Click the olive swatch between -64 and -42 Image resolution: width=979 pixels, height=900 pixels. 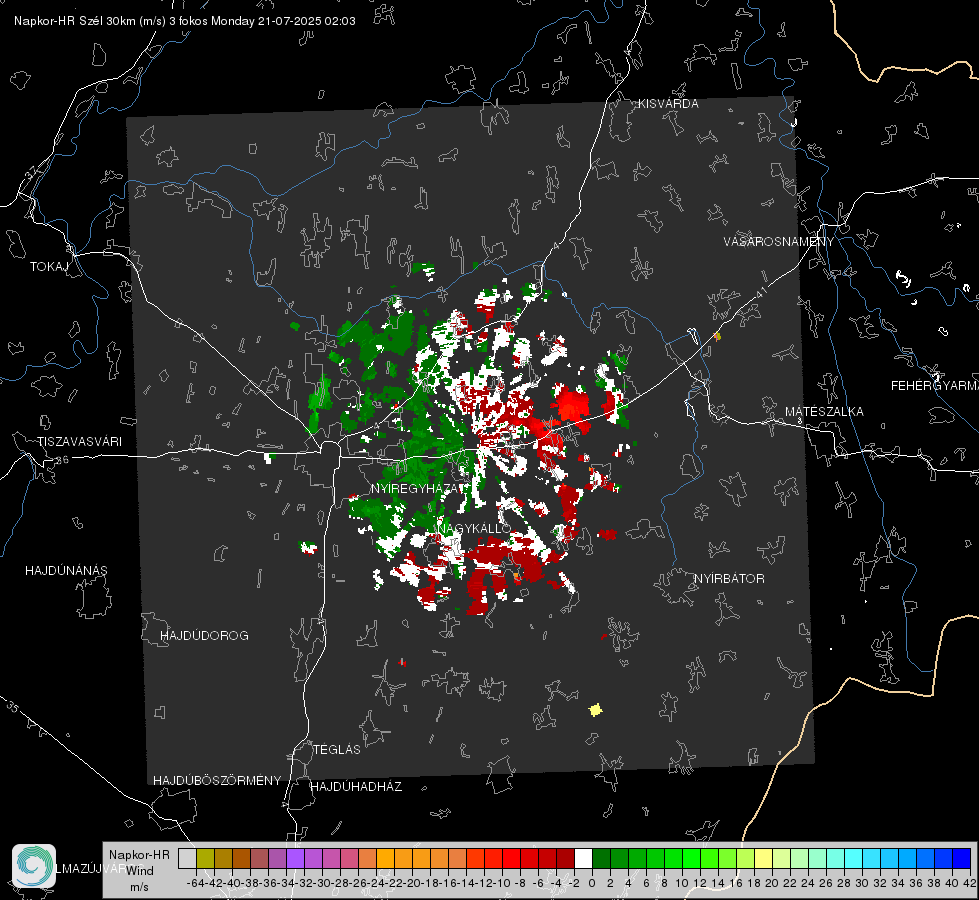coord(205,858)
